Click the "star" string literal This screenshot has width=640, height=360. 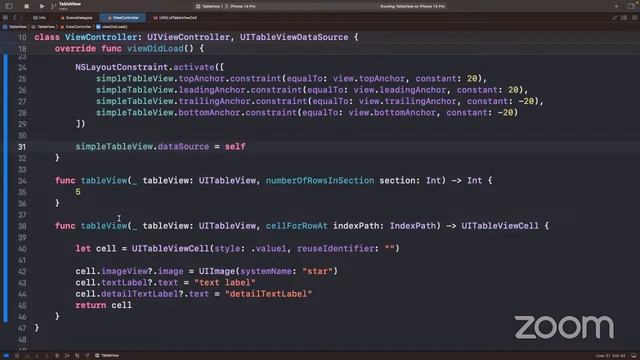click(x=318, y=271)
